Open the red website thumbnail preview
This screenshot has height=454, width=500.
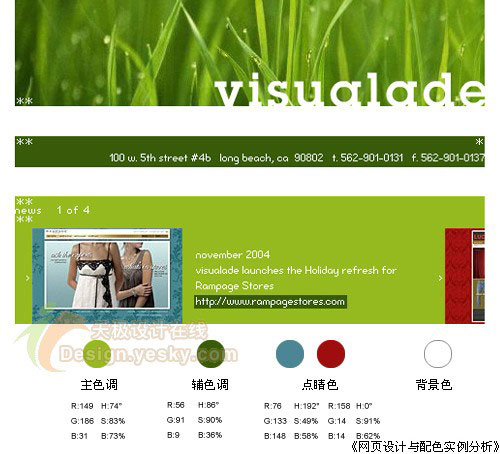click(x=465, y=276)
